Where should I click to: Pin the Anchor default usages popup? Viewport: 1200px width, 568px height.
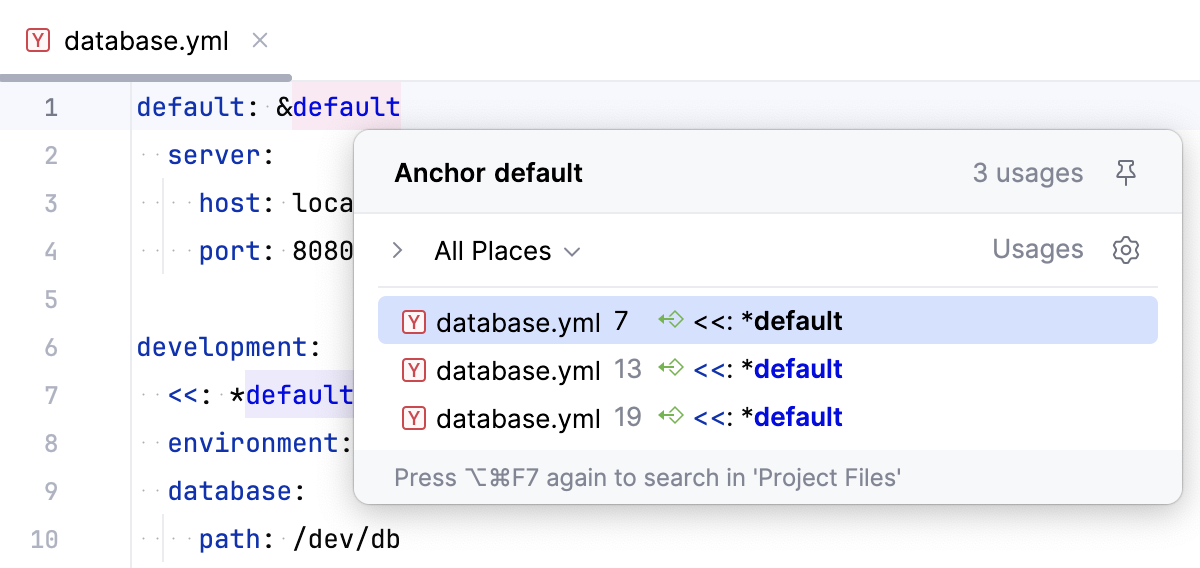1126,173
